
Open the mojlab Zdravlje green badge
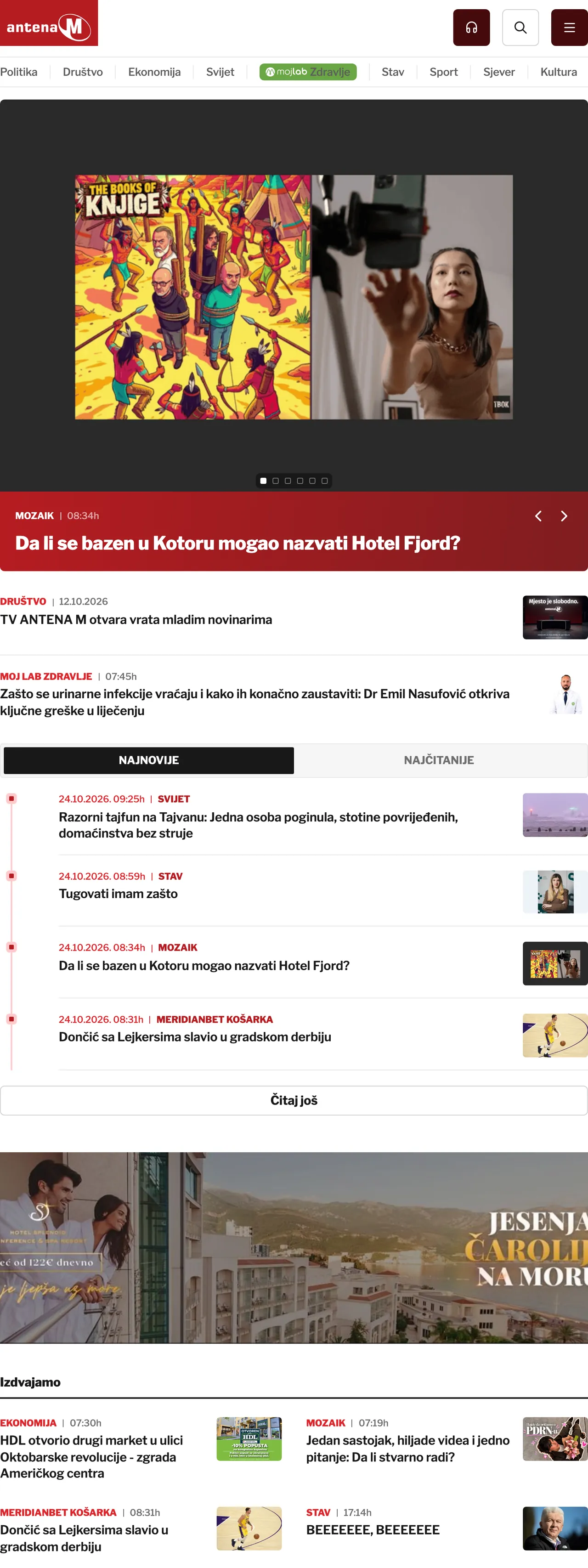308,72
